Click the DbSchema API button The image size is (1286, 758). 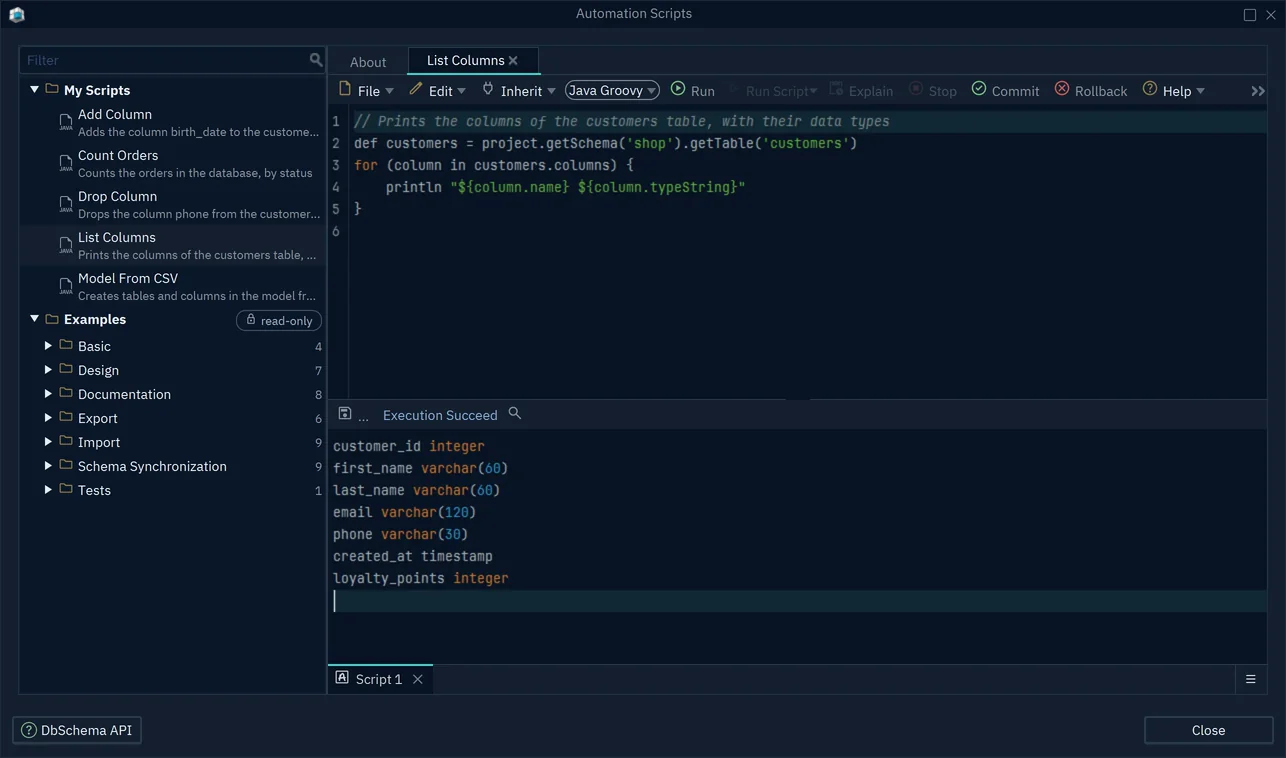pyautogui.click(x=77, y=730)
